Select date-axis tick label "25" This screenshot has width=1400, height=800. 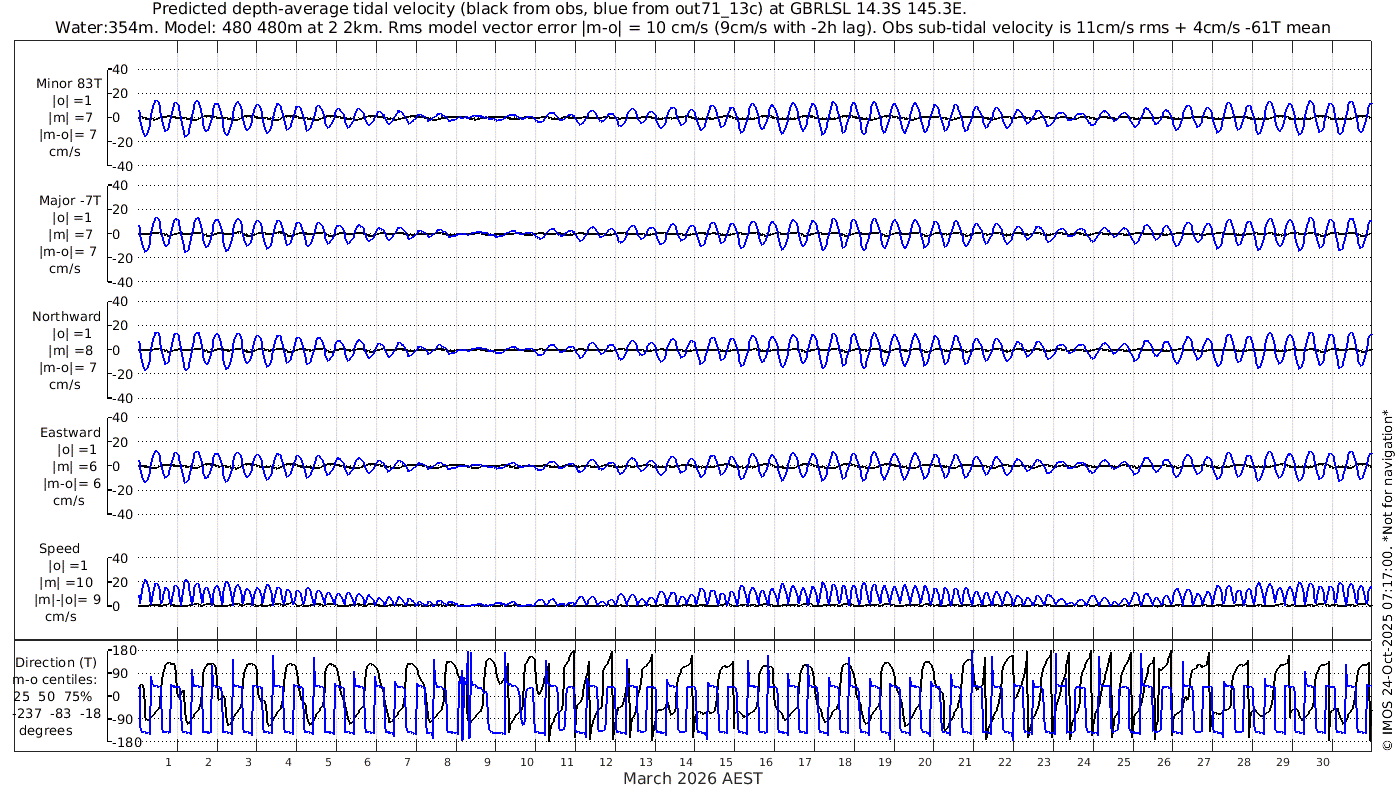click(x=1124, y=762)
